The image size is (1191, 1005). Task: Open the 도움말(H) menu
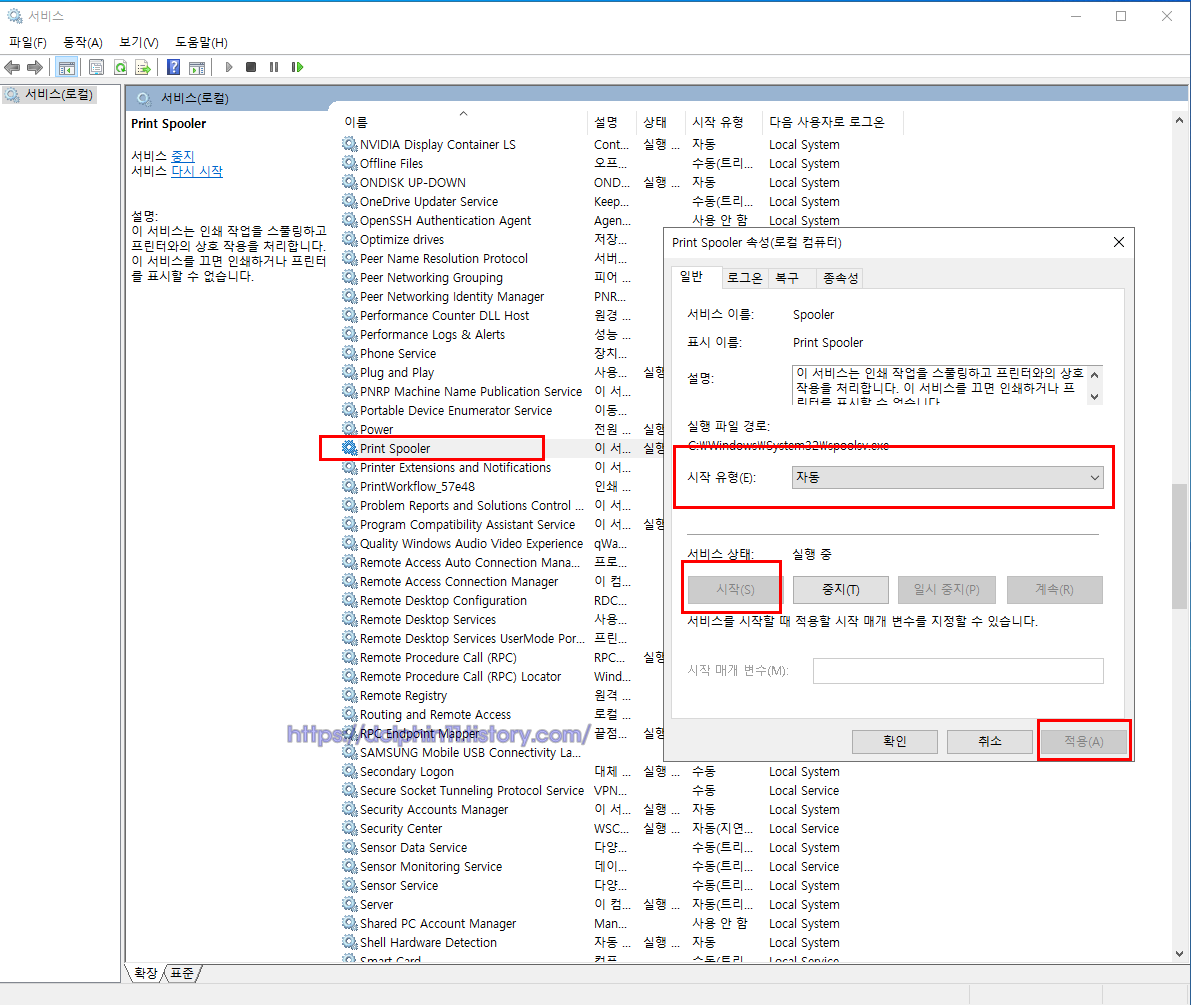201,43
